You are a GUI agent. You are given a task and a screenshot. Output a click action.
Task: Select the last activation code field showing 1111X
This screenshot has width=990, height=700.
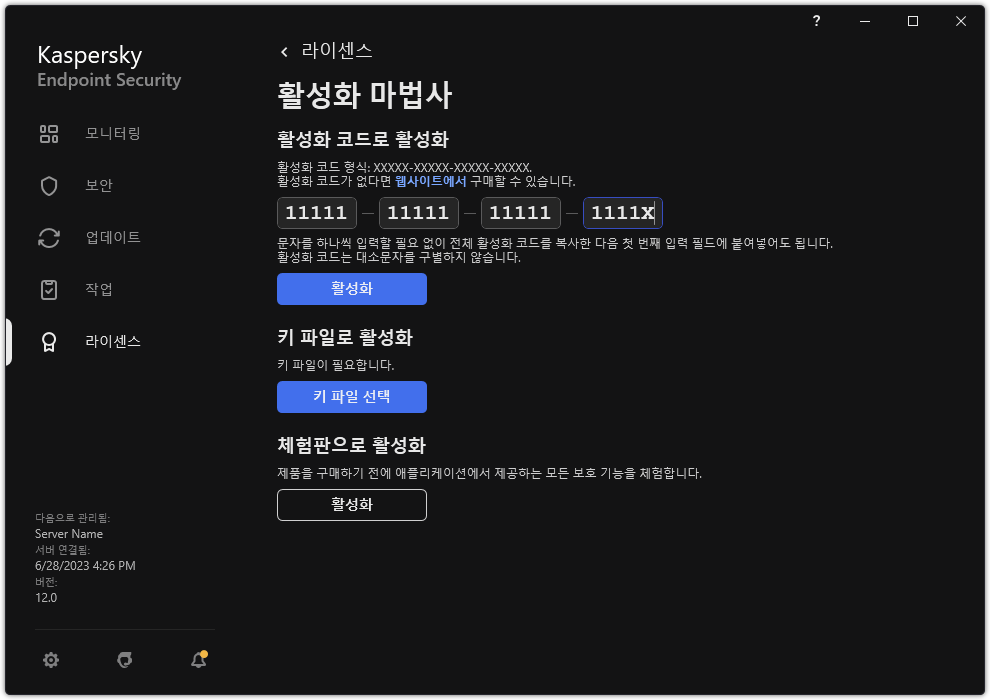[622, 212]
